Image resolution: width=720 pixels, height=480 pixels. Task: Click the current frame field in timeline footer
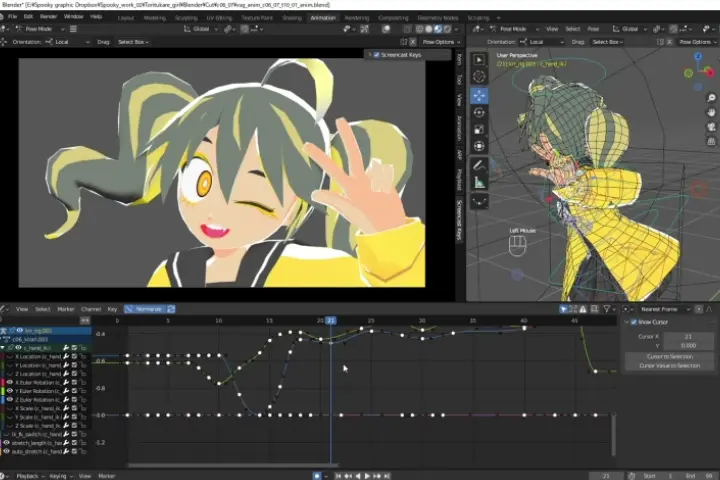(x=606, y=476)
